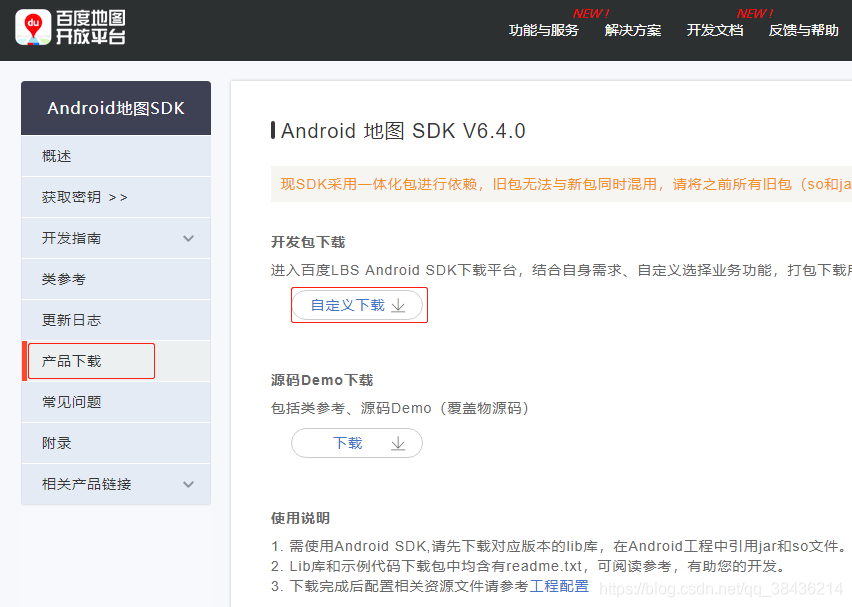The height and width of the screenshot is (607, 852).
Task: Select 产品下载 in the sidebar
Action: (x=71, y=361)
